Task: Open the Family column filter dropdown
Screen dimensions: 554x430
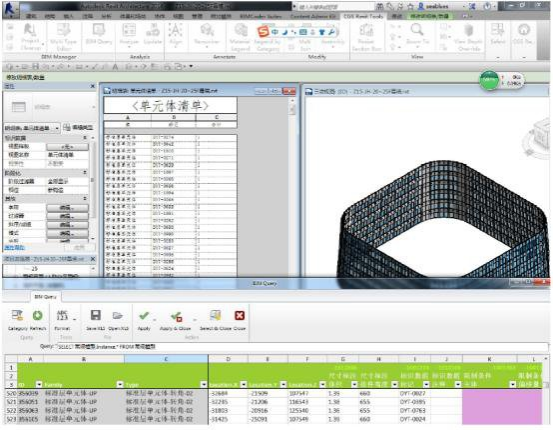Action: [120, 384]
